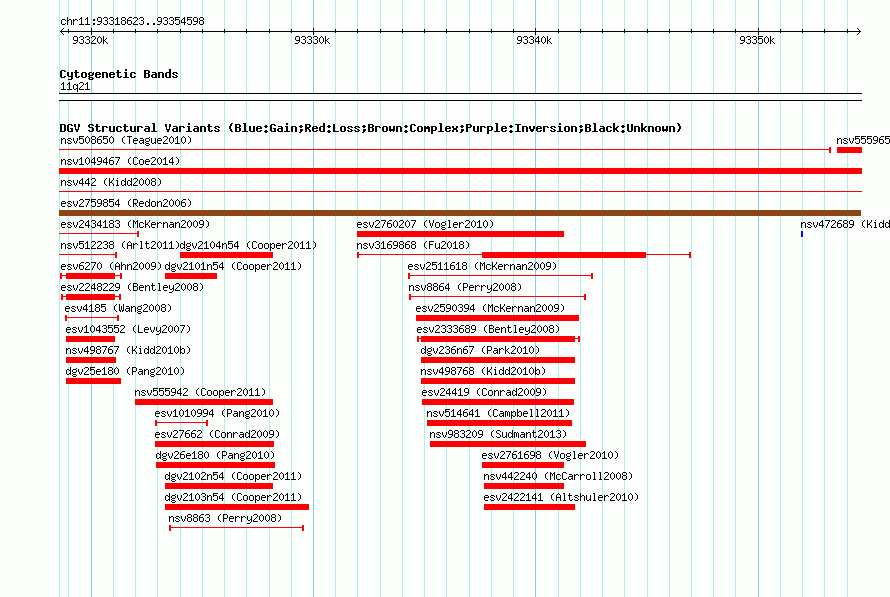
Task: Click the chr11:93318623..93354598 region label
Action: coord(132,21)
